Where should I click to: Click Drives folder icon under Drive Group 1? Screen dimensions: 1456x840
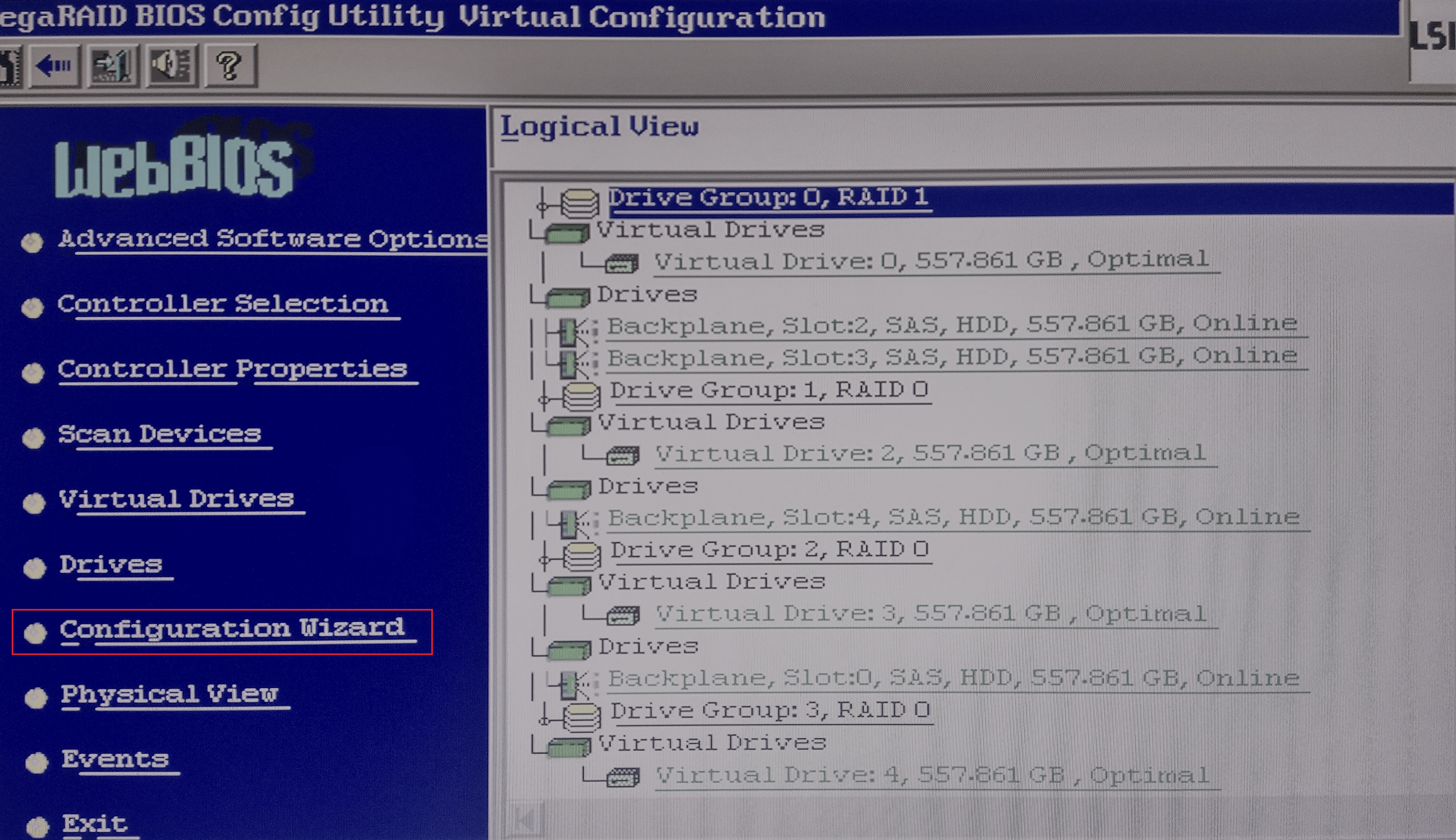pyautogui.click(x=569, y=490)
